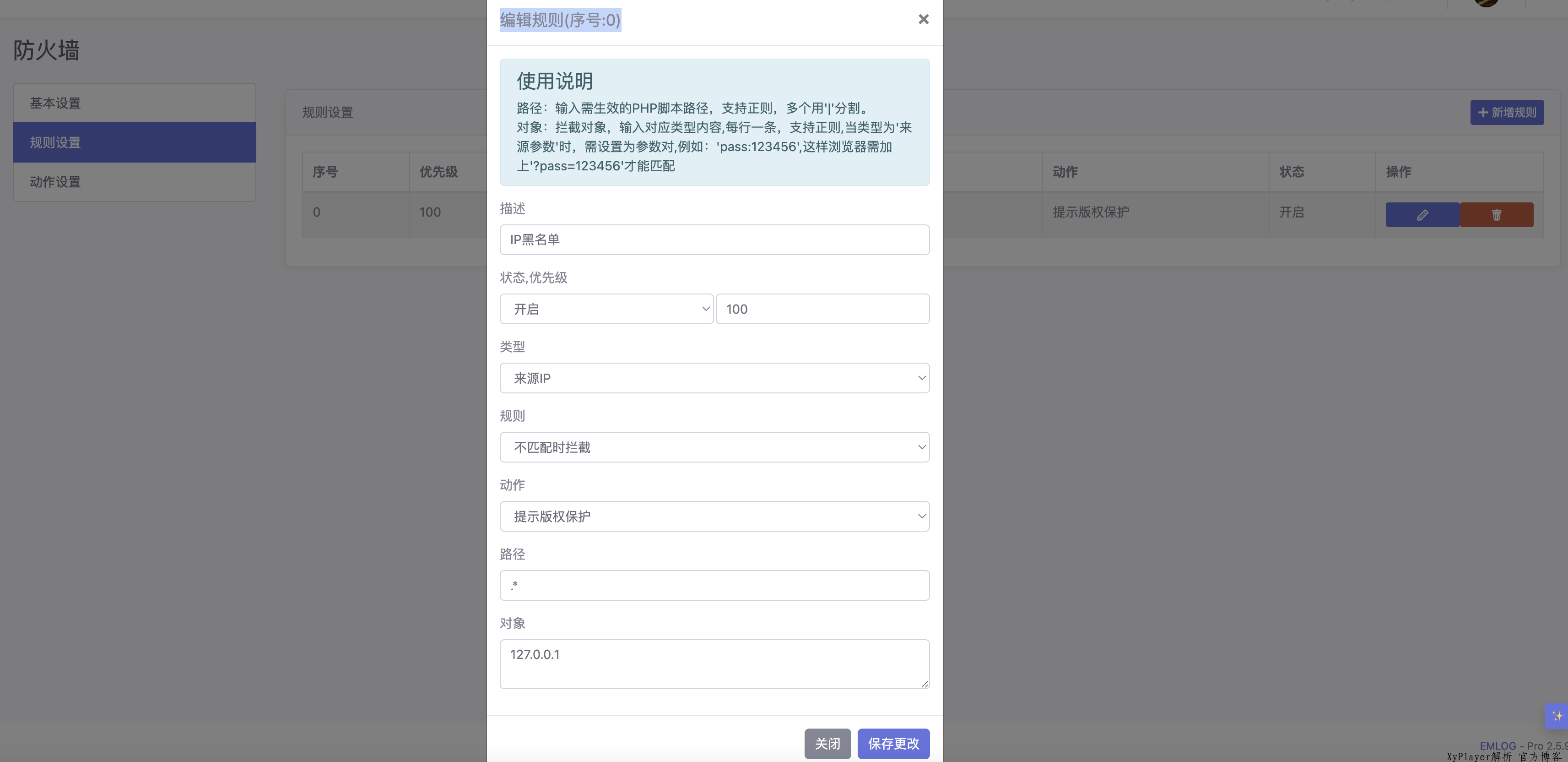Open the 动作 dropdown showing 提示版权保护
Image resolution: width=1568 pixels, height=762 pixels.
(x=714, y=517)
